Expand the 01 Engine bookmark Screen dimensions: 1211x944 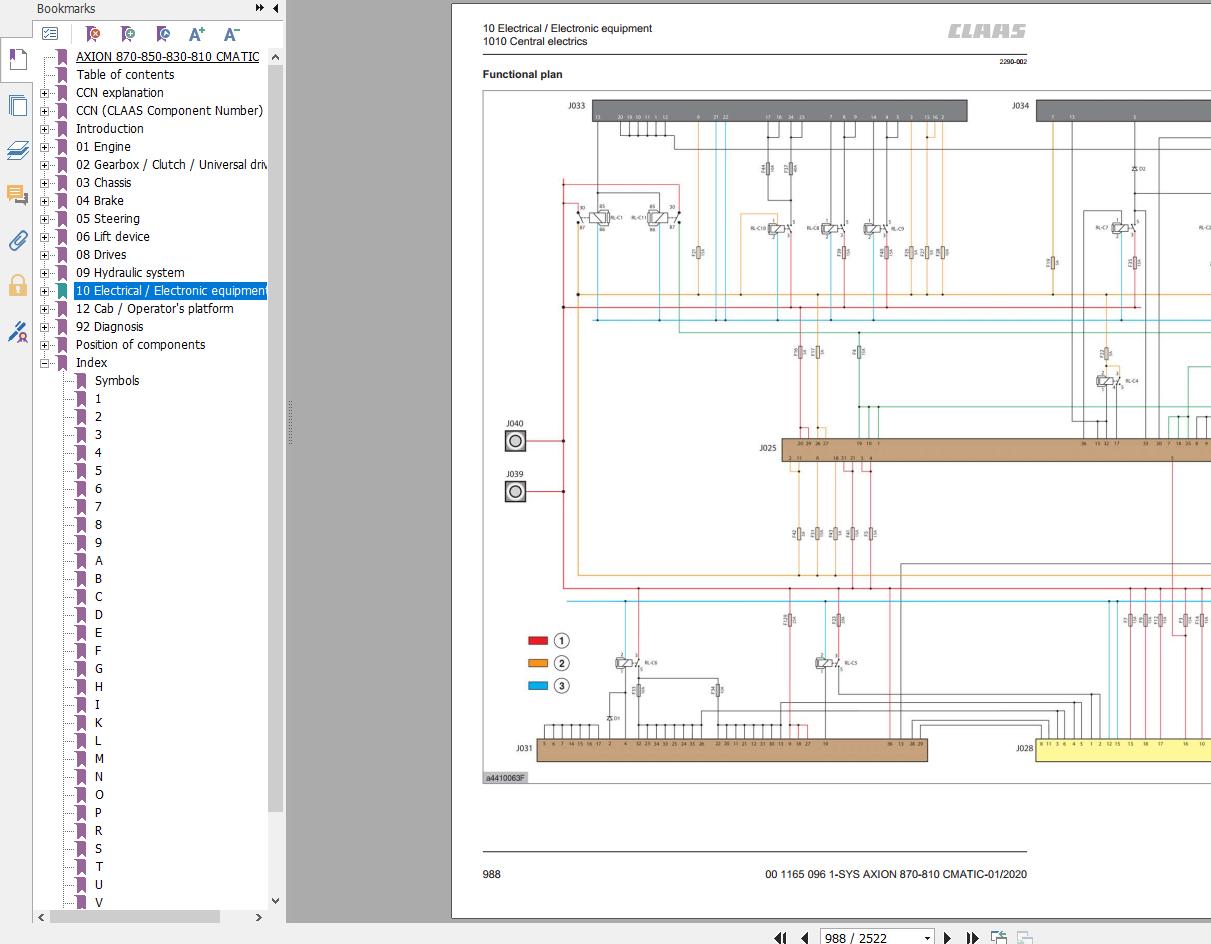44,147
